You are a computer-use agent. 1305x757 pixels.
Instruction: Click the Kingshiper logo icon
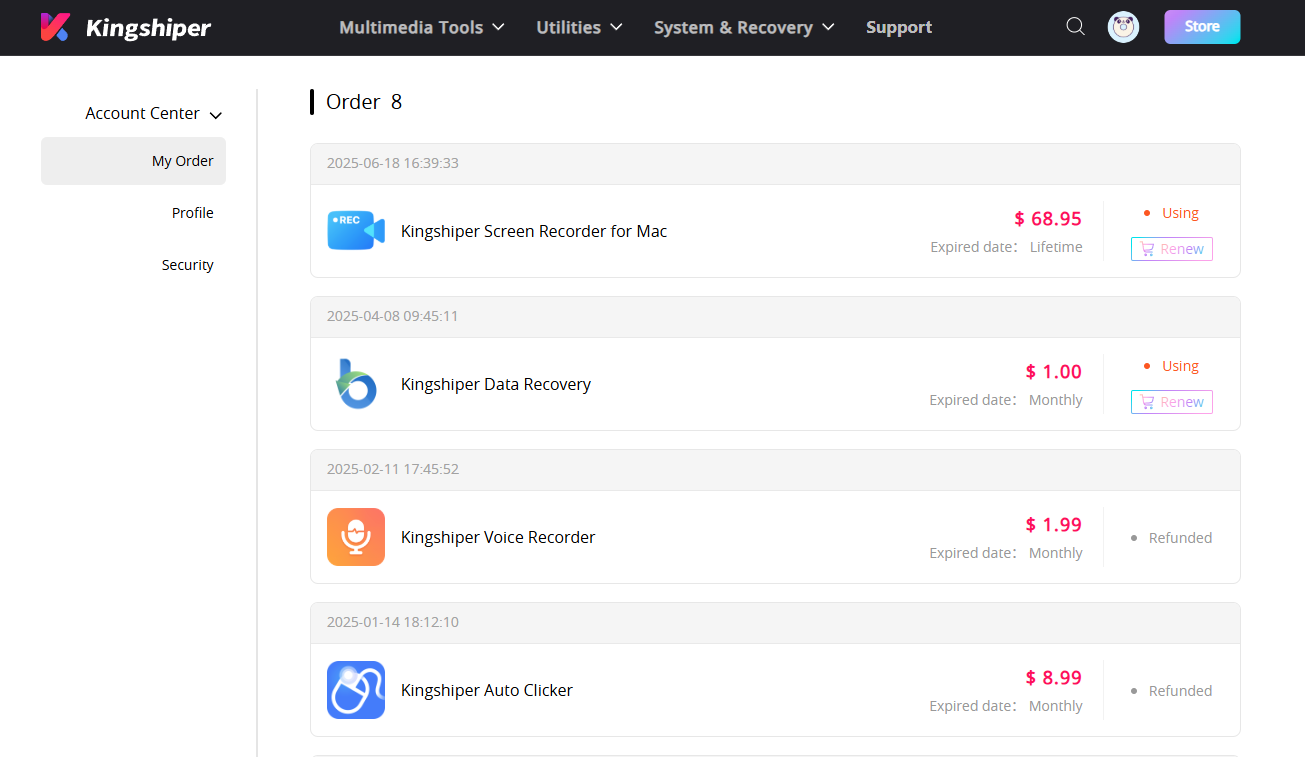pyautogui.click(x=55, y=27)
